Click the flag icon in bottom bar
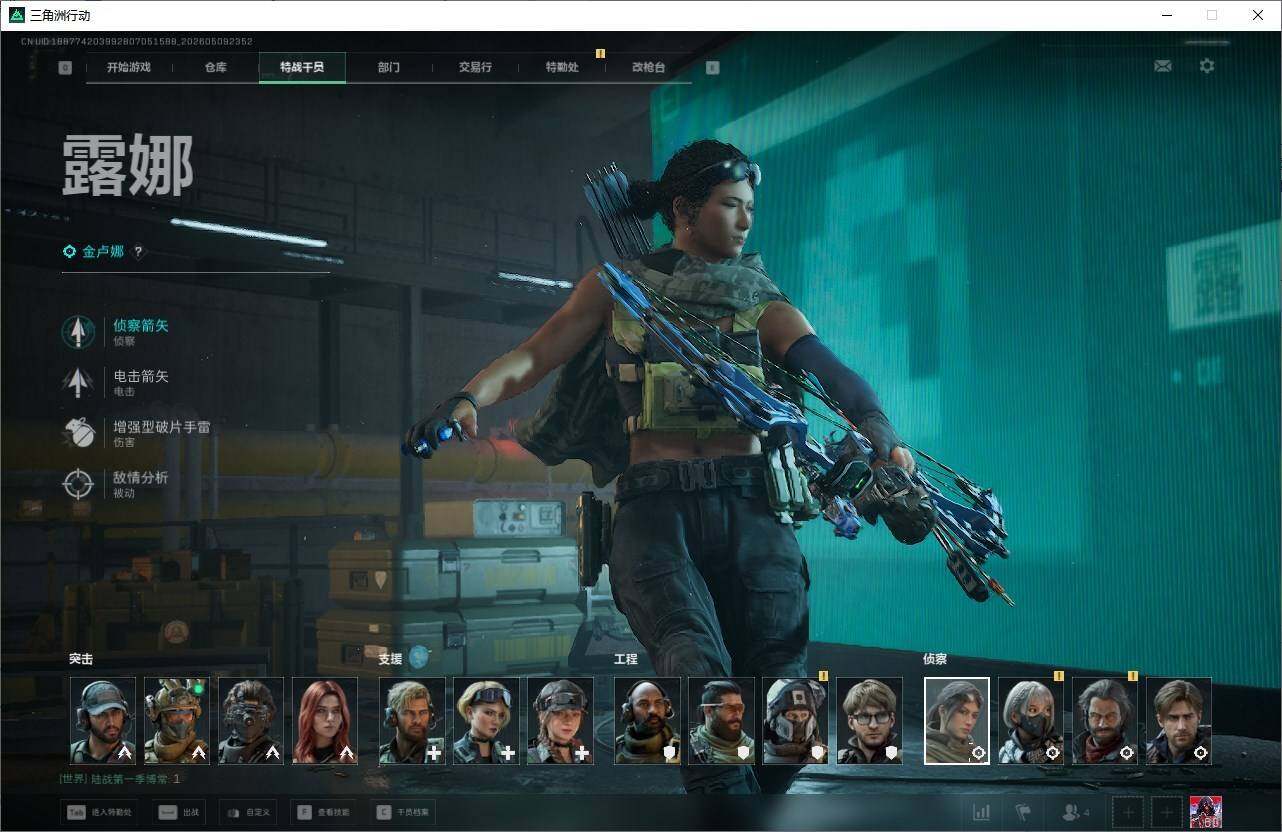Screen dimensions: 1282x832 1023,812
